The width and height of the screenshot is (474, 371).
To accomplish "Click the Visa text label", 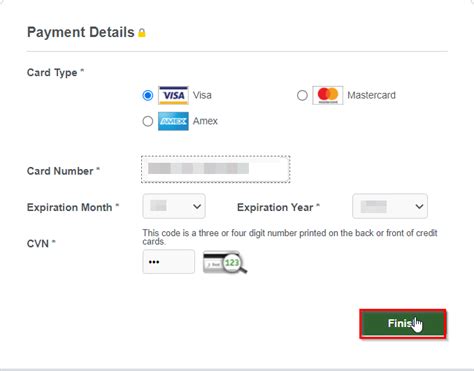I will (202, 95).
